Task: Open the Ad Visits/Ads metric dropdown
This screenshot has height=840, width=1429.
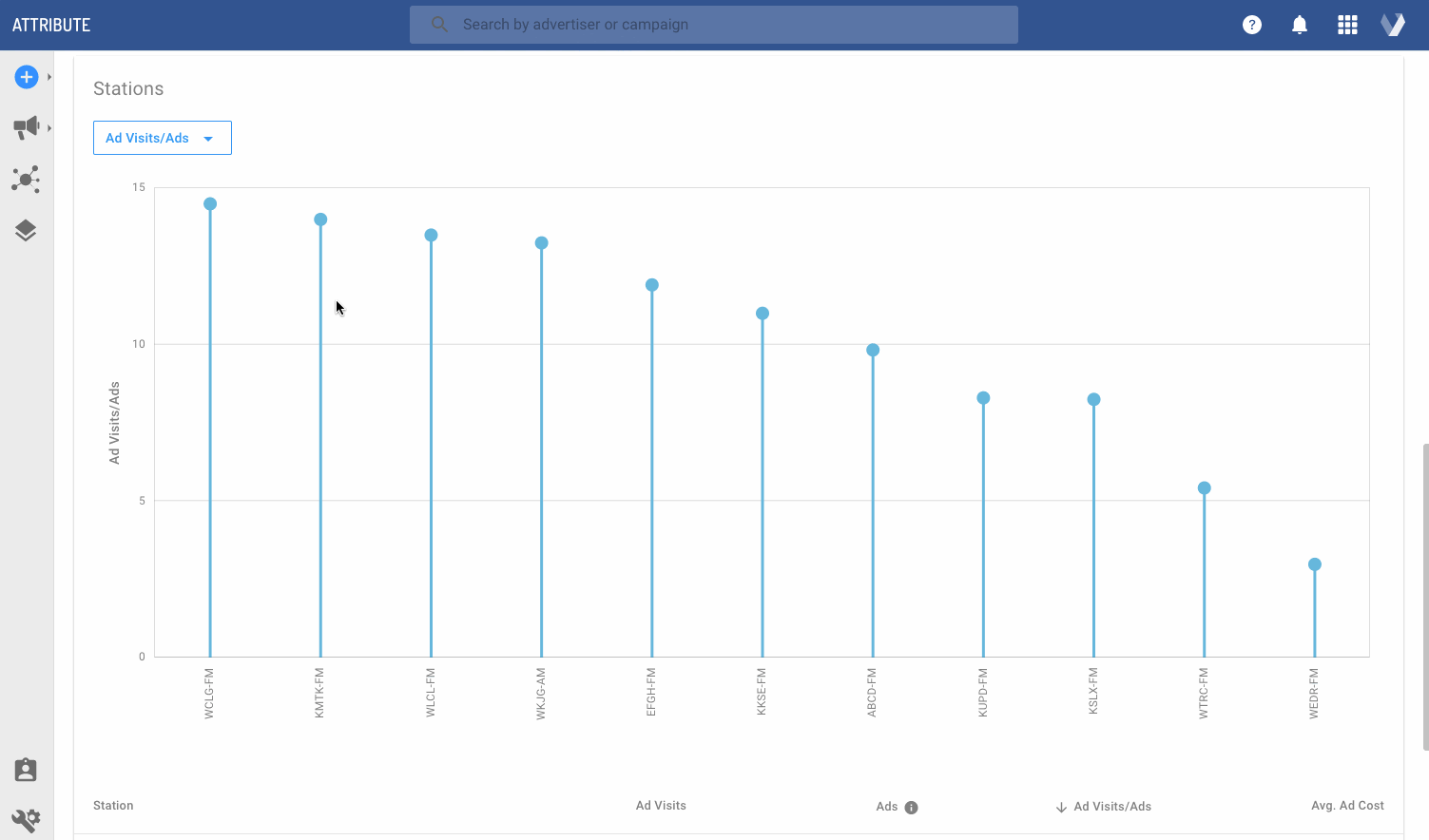Action: (x=163, y=138)
